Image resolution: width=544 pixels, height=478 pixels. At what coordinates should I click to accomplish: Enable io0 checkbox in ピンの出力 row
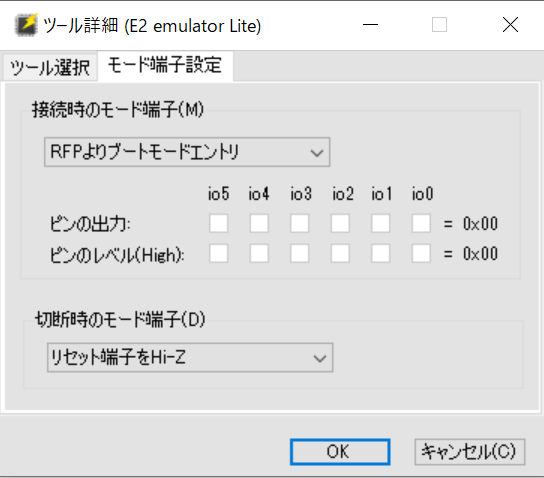tap(421, 223)
